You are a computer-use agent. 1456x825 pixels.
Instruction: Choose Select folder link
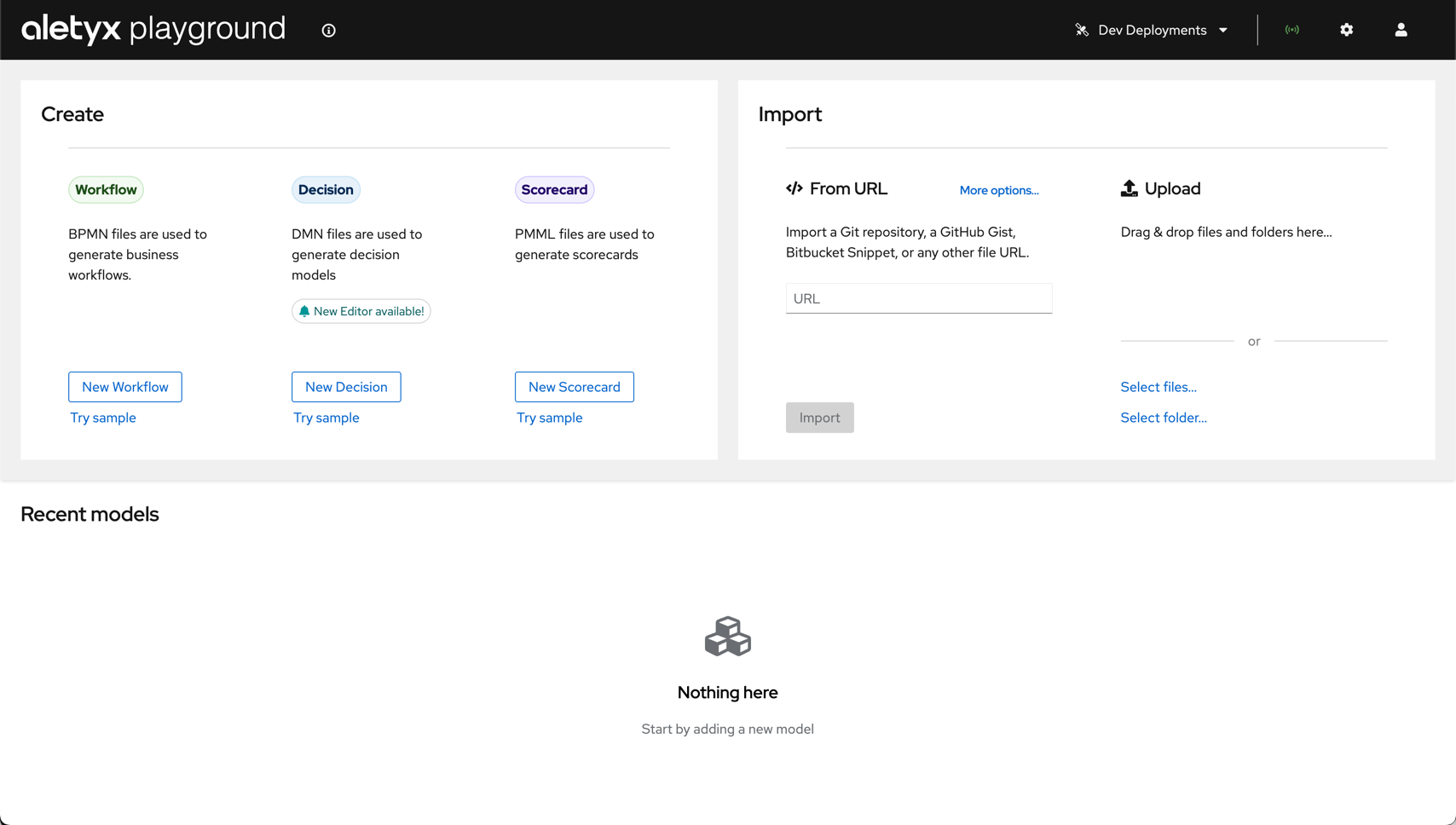pyautogui.click(x=1163, y=418)
